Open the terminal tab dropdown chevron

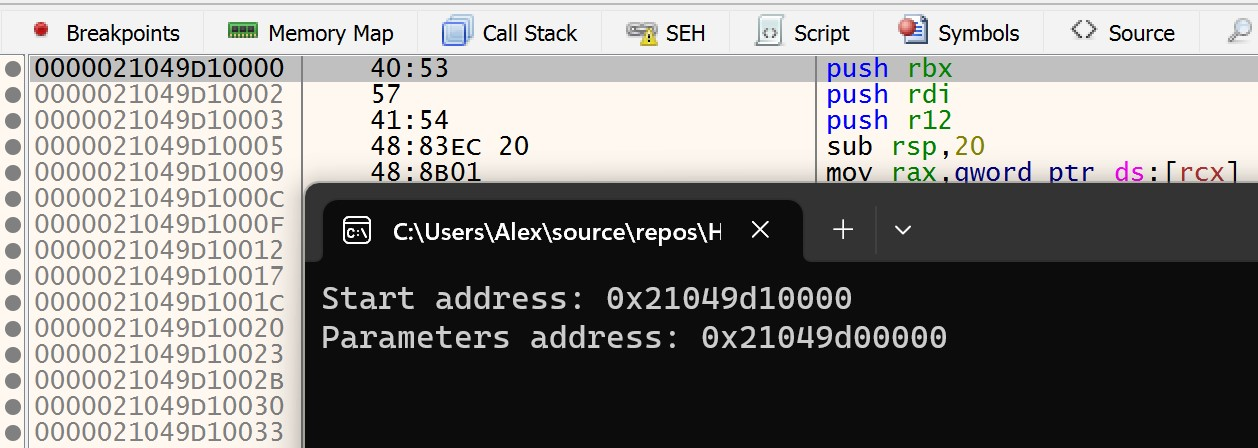(x=903, y=231)
